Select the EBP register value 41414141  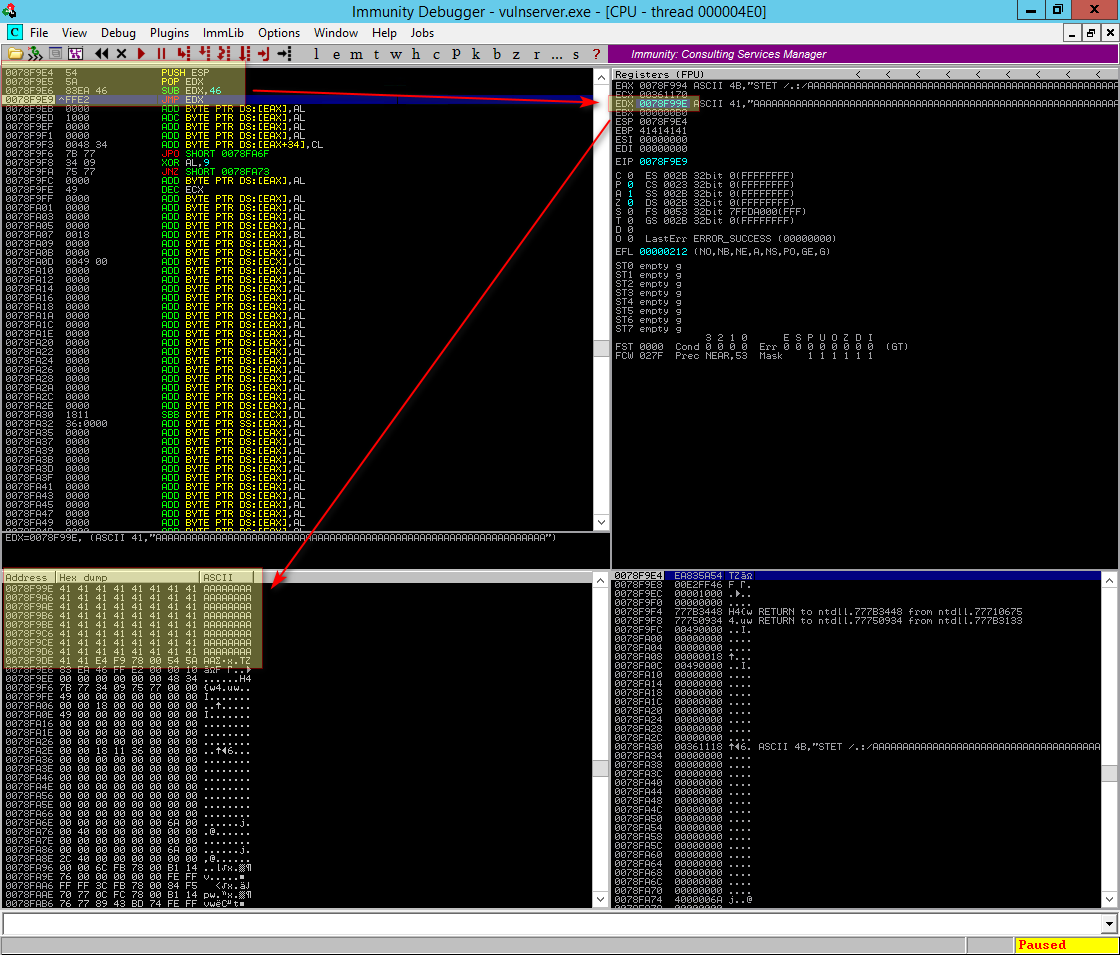(663, 131)
